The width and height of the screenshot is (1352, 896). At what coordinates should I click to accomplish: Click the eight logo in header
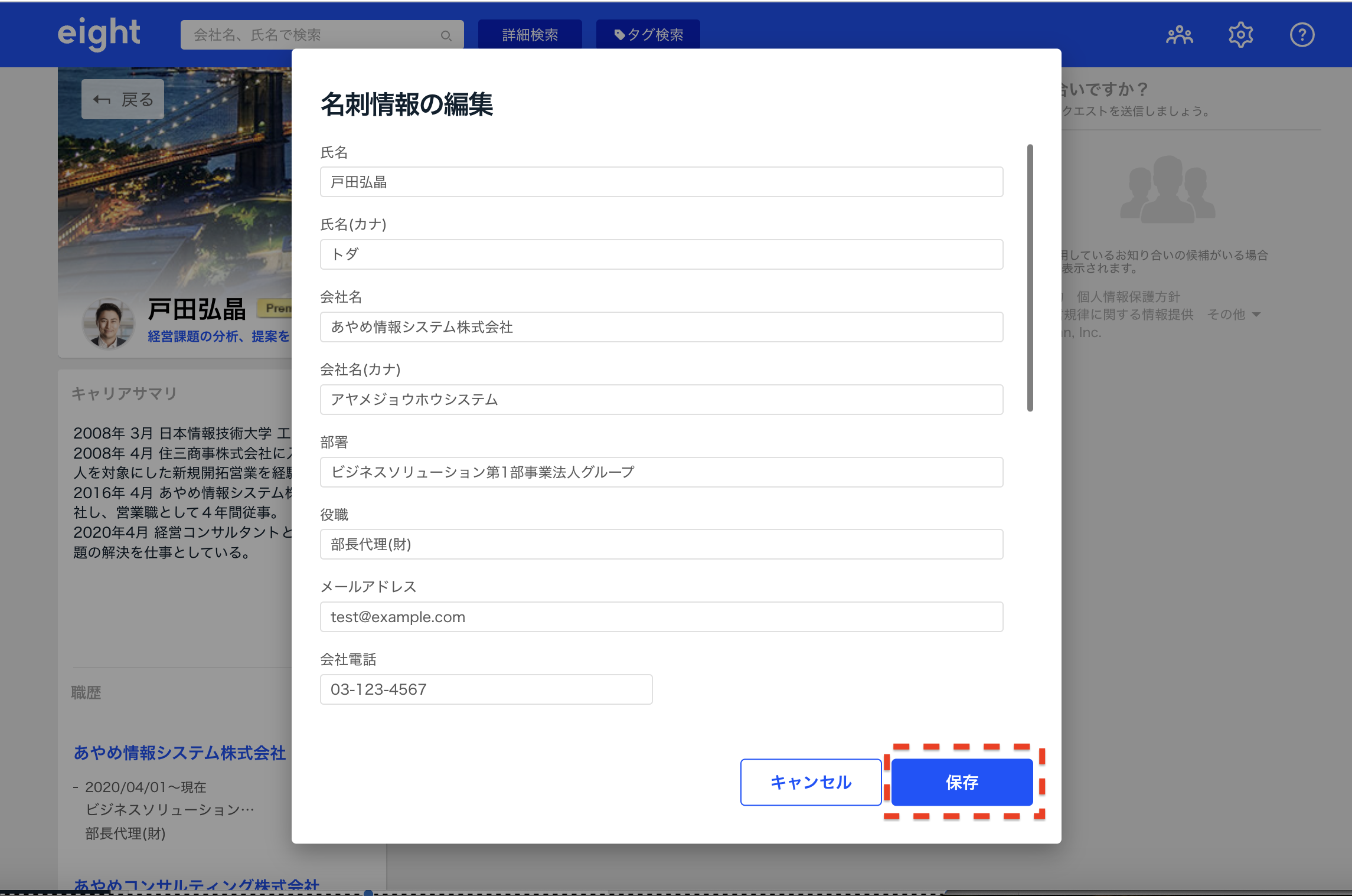click(x=99, y=34)
